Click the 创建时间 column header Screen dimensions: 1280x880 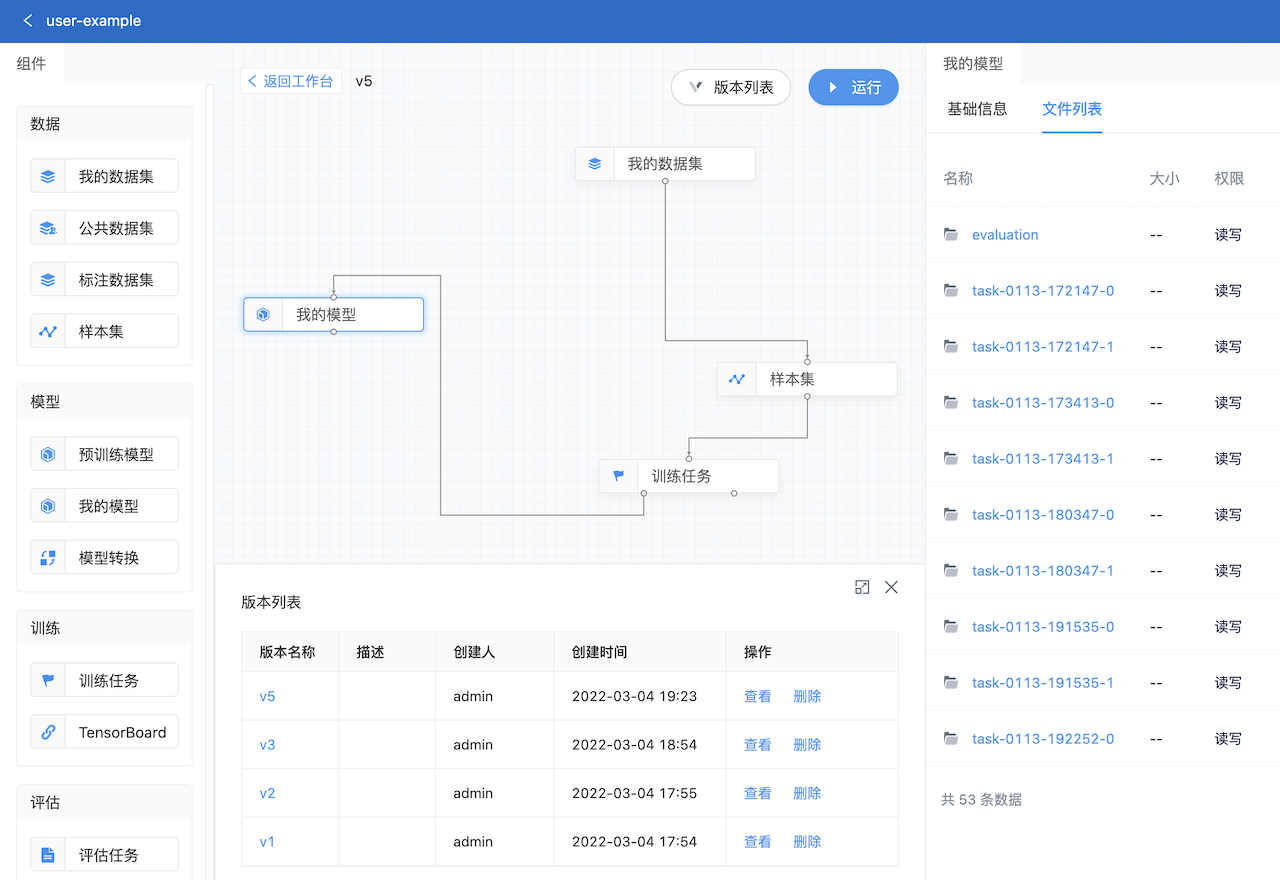[x=600, y=652]
